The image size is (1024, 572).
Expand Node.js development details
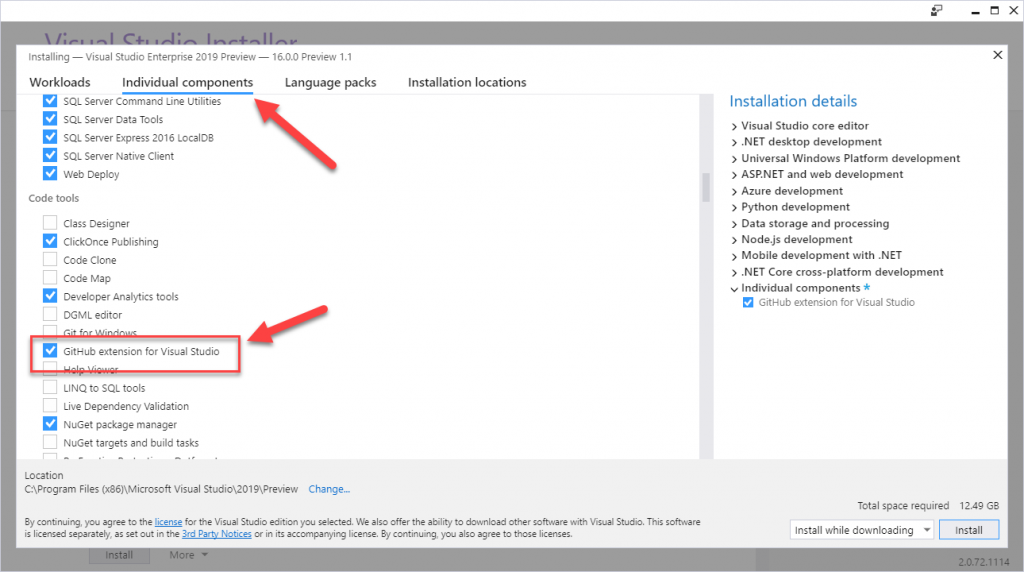click(734, 240)
